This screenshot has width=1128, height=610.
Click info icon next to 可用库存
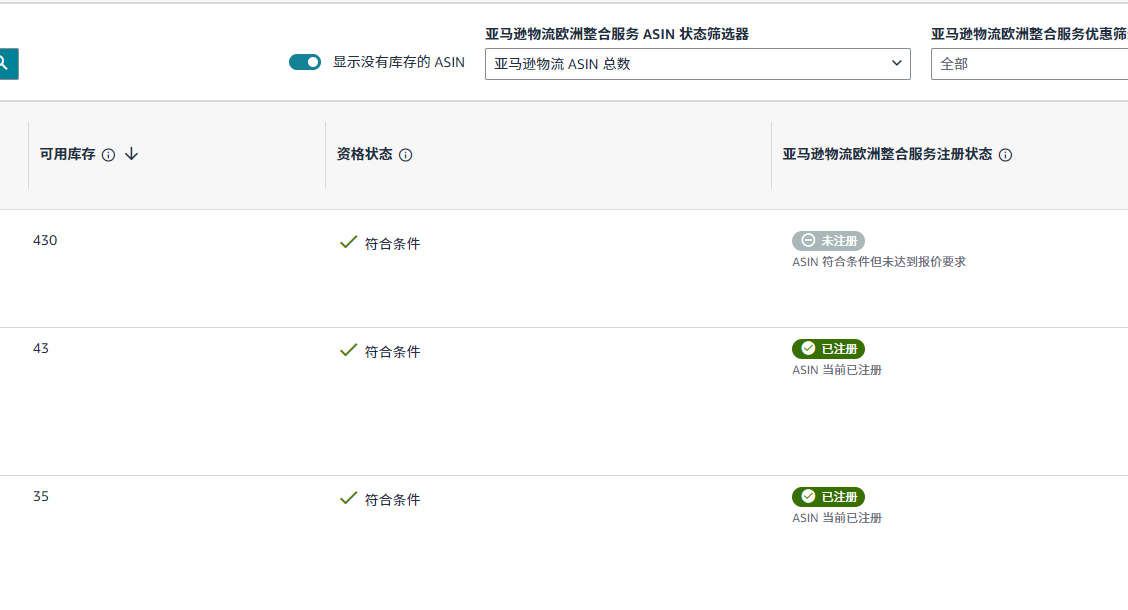pyautogui.click(x=109, y=155)
